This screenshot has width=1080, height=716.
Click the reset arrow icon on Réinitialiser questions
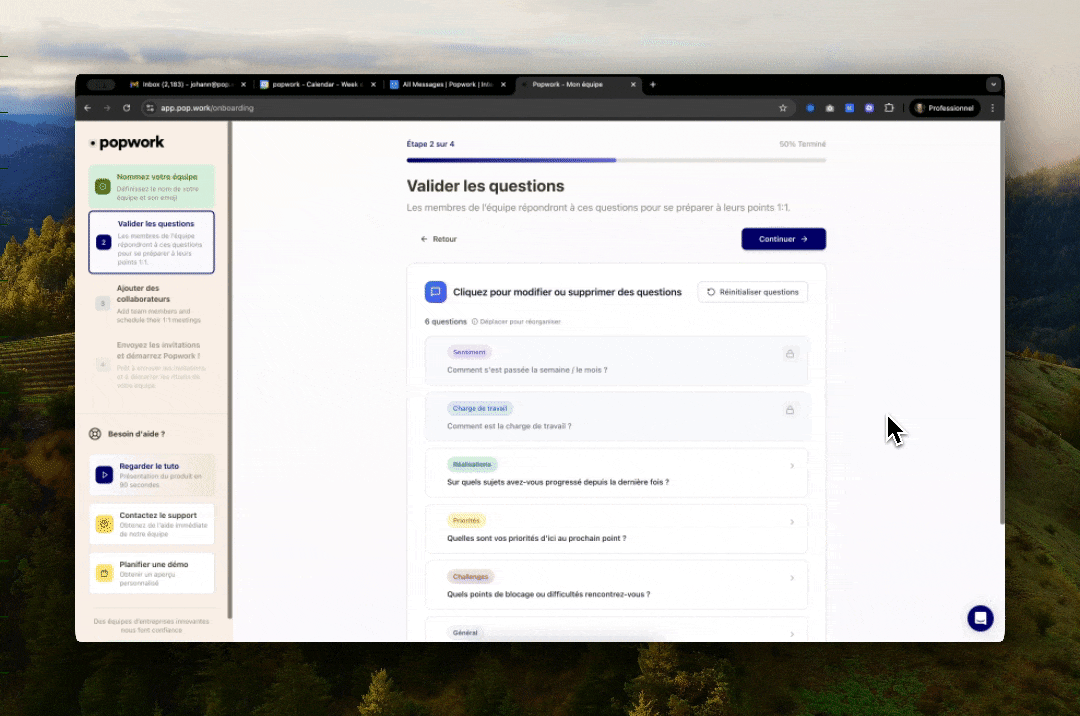pyautogui.click(x=709, y=291)
